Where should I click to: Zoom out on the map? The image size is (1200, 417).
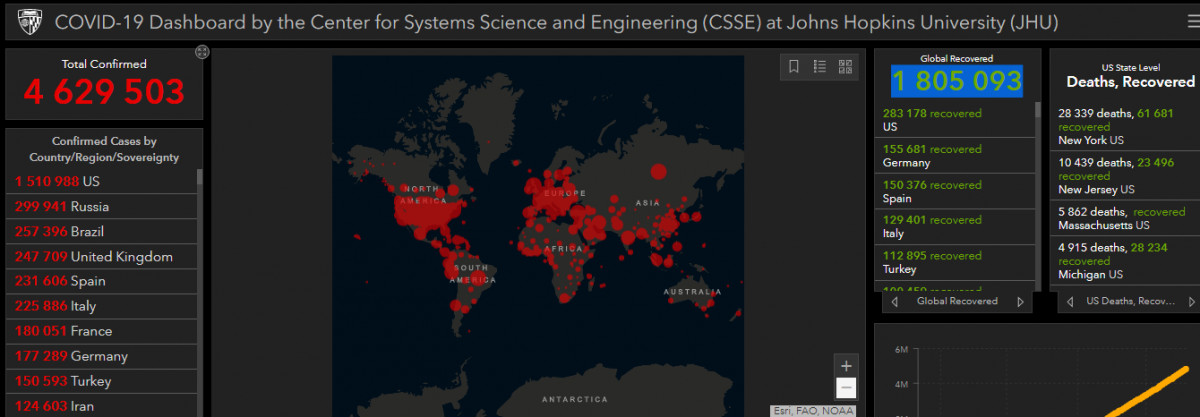(846, 387)
